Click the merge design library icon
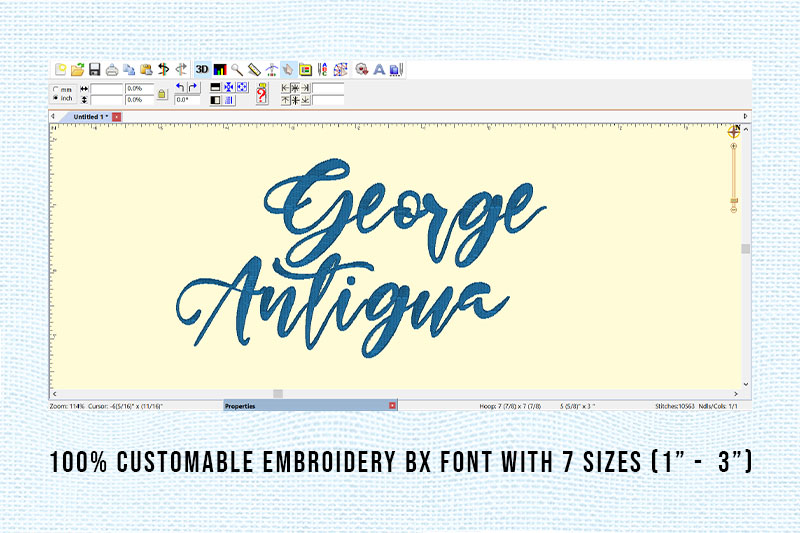 362,69
